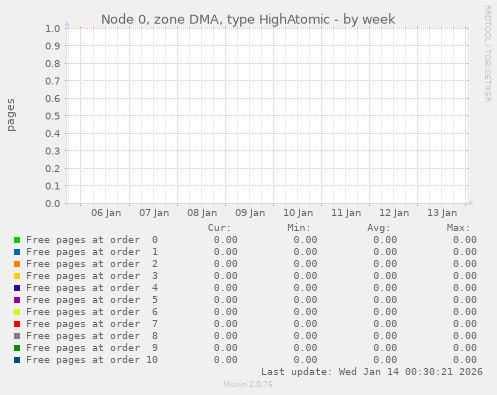Click the '10 Jan' x-axis label
Image resolution: width=497 pixels, height=395 pixels.
(298, 213)
